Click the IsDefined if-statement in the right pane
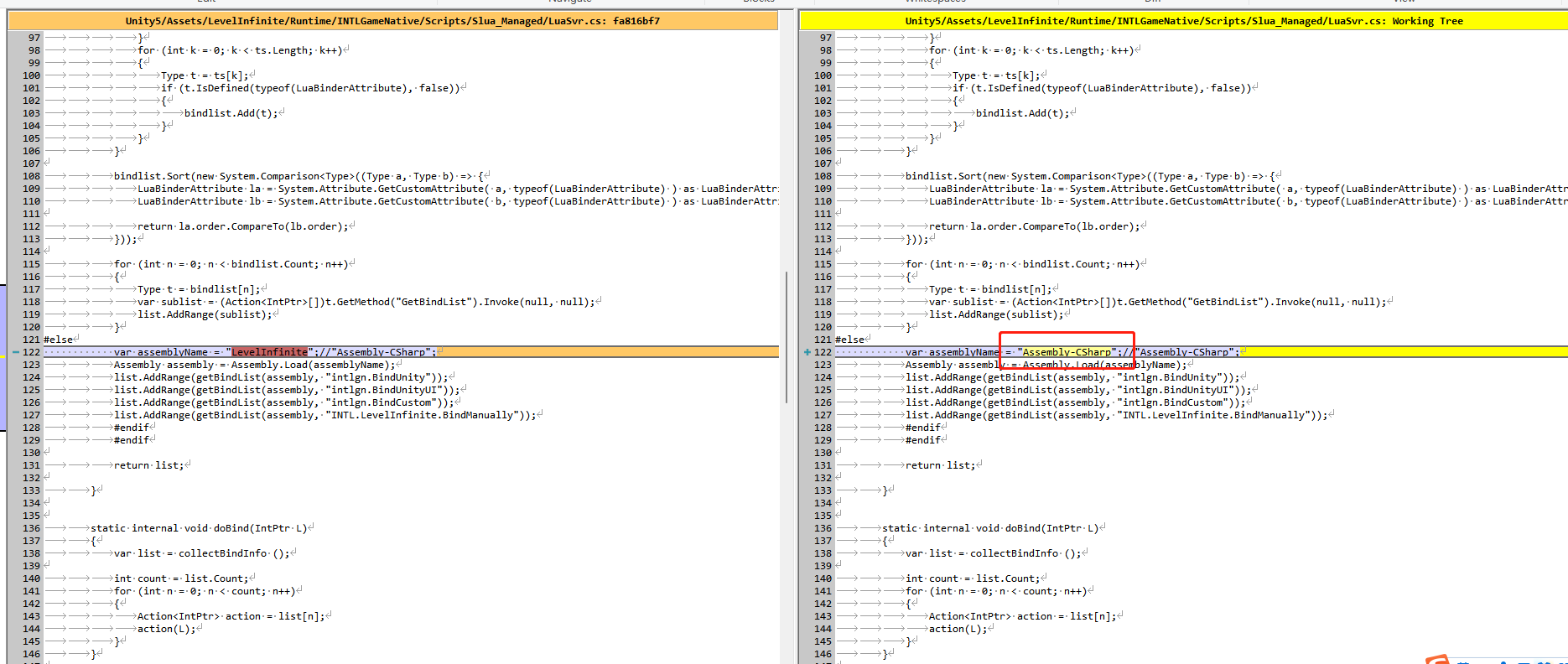The image size is (1568, 664). pos(1101,88)
